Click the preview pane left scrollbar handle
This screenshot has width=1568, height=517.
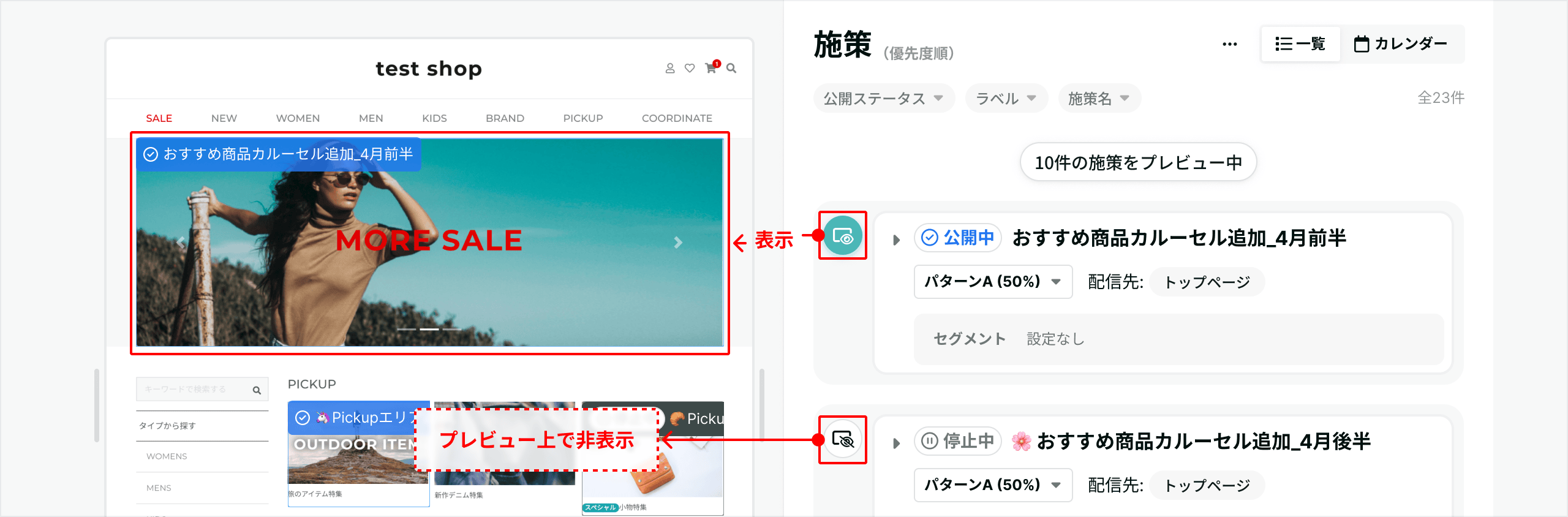(97, 405)
